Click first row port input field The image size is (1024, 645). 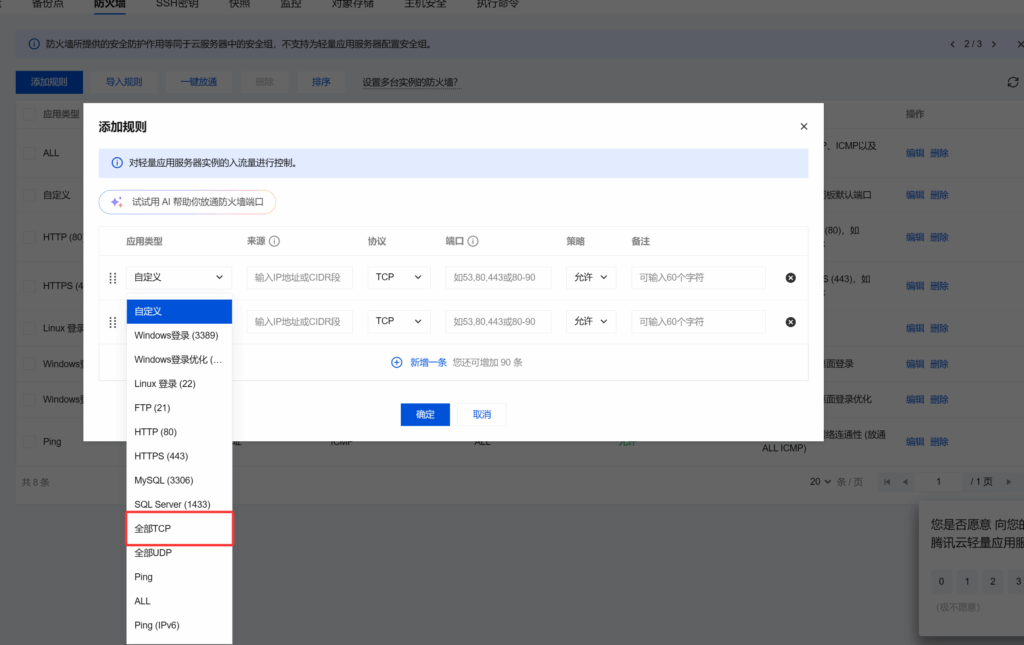point(498,277)
